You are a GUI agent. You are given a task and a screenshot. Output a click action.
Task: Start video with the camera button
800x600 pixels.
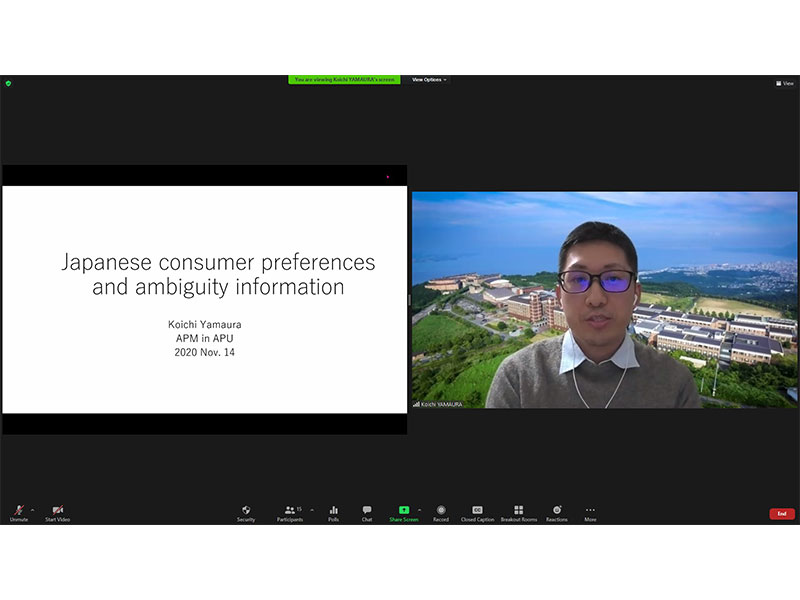[x=57, y=512]
